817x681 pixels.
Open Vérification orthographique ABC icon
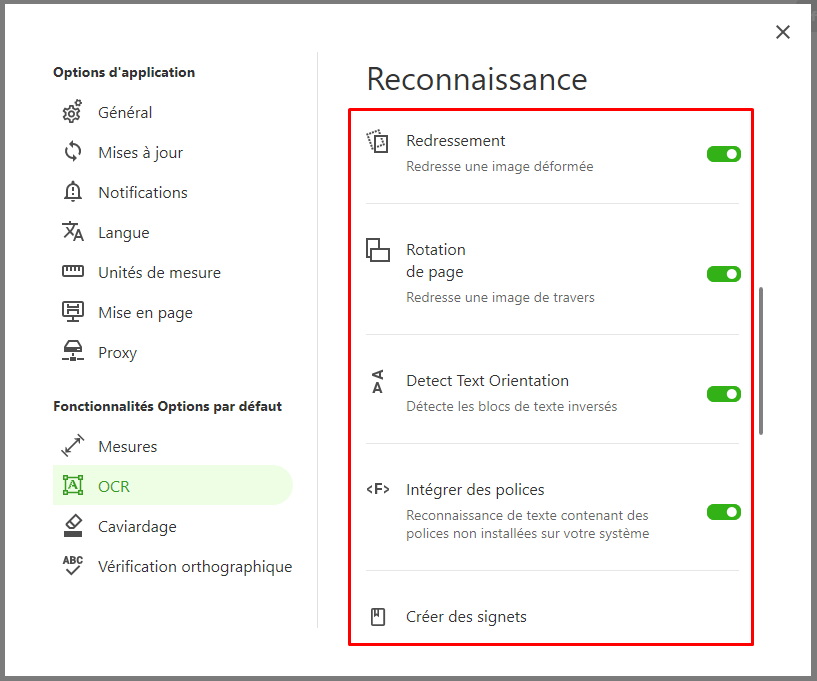(x=72, y=565)
